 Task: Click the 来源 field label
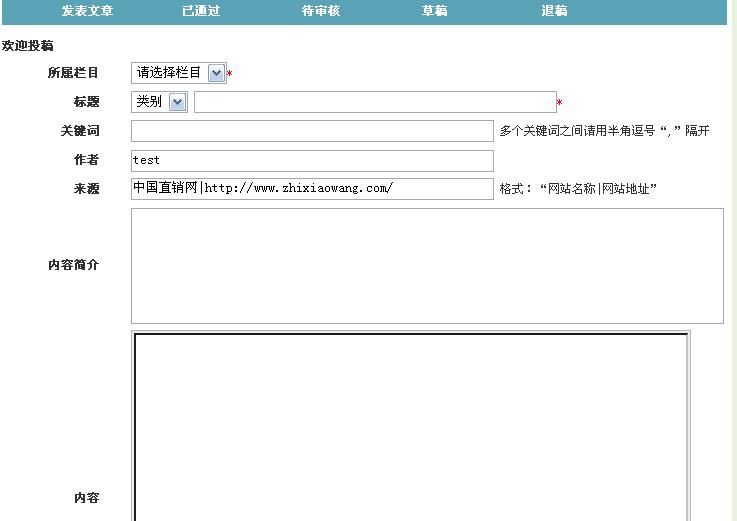click(86, 189)
